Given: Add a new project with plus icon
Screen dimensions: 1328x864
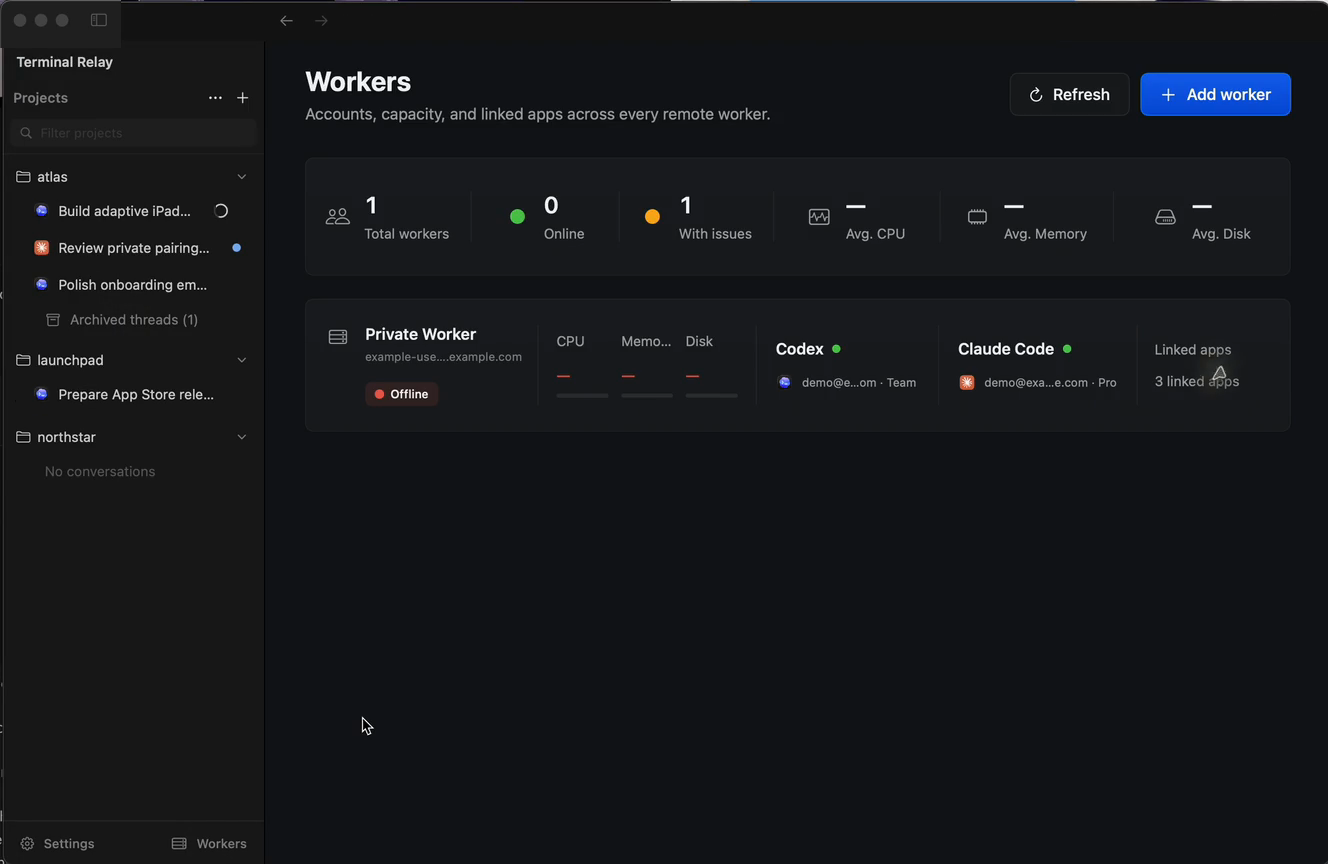Looking at the screenshot, I should point(242,98).
